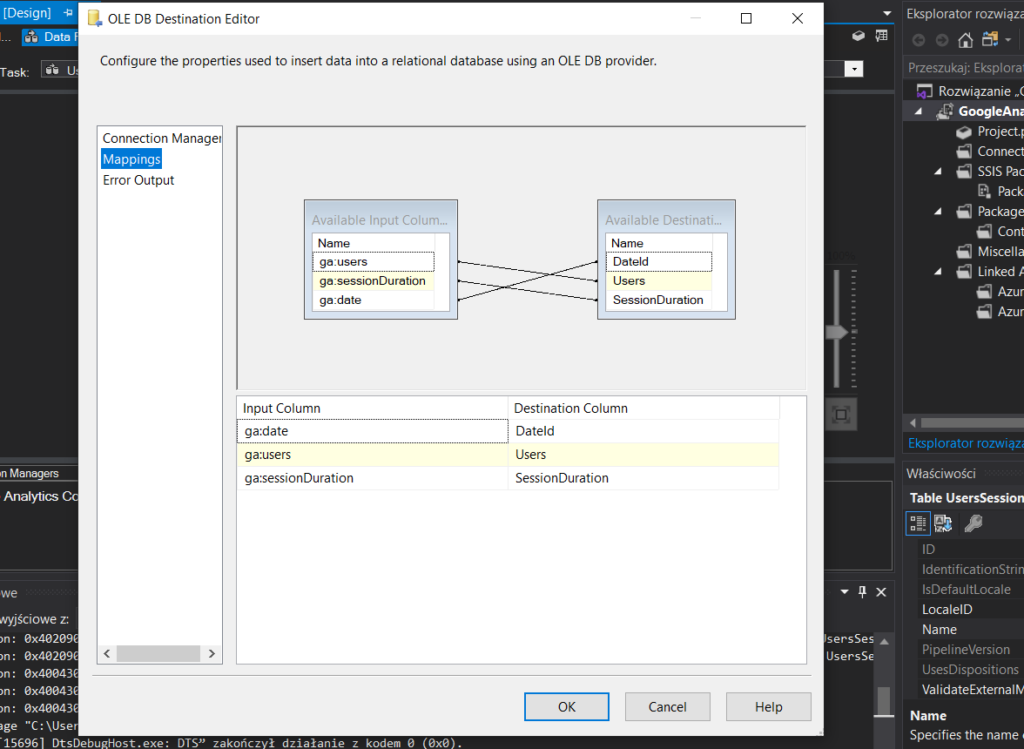The width and height of the screenshot is (1024, 749).
Task: Click the Property Pages wrench icon
Action: click(x=973, y=523)
